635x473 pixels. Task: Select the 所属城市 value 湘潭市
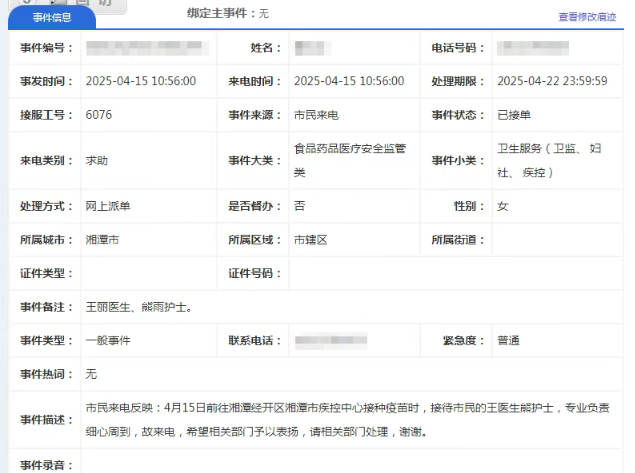[x=102, y=240]
